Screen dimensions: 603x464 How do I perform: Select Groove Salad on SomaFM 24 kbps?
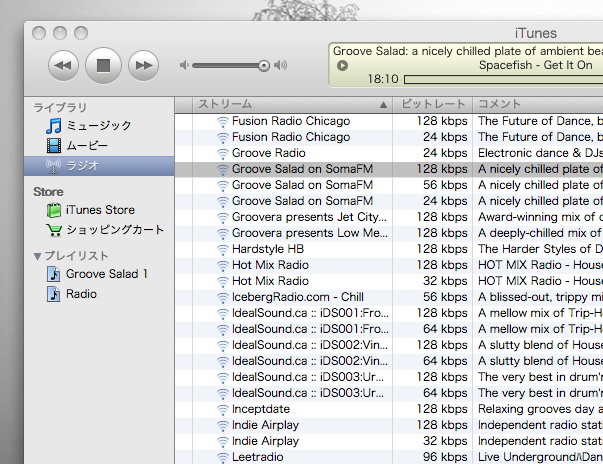click(389, 201)
